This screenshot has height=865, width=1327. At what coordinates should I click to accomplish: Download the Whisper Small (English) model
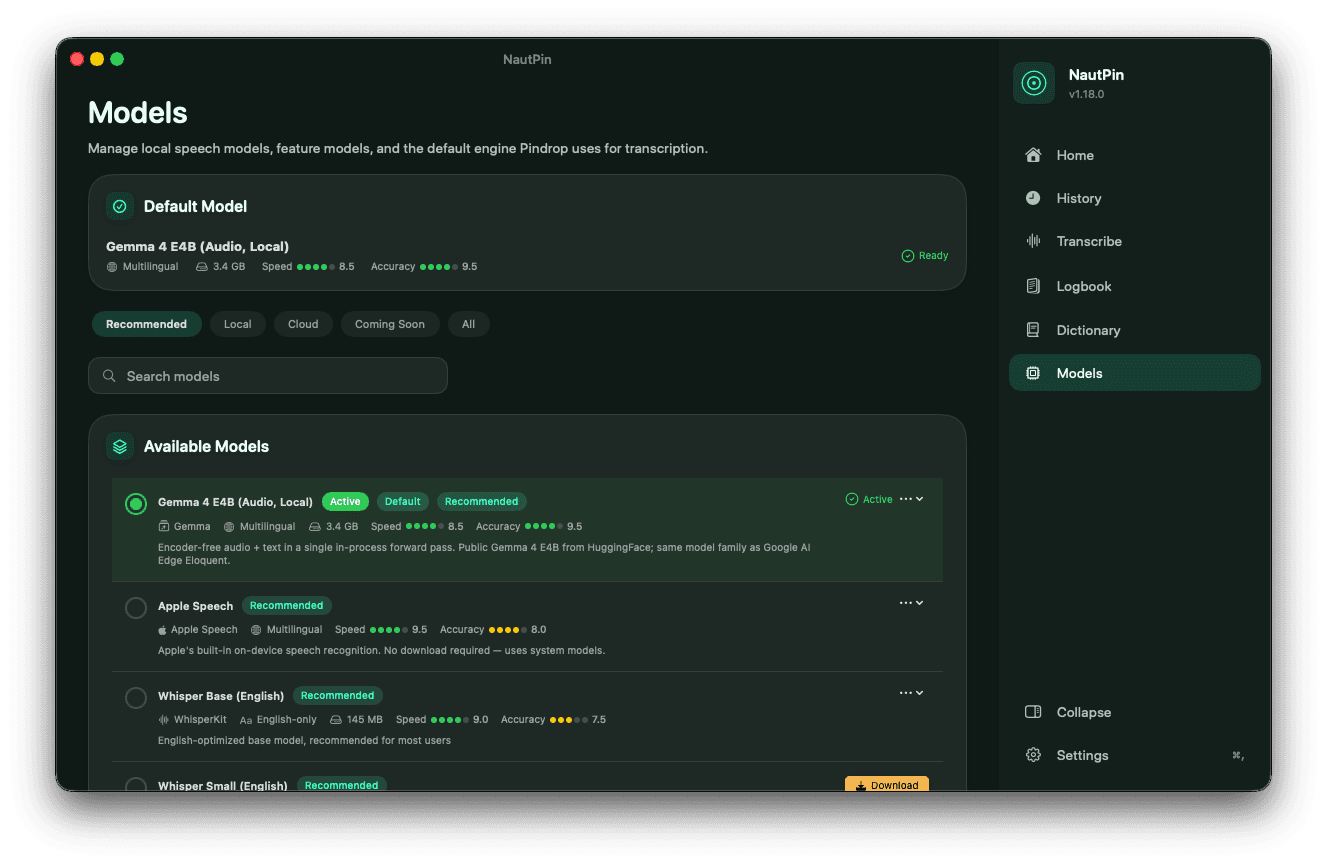[887, 785]
